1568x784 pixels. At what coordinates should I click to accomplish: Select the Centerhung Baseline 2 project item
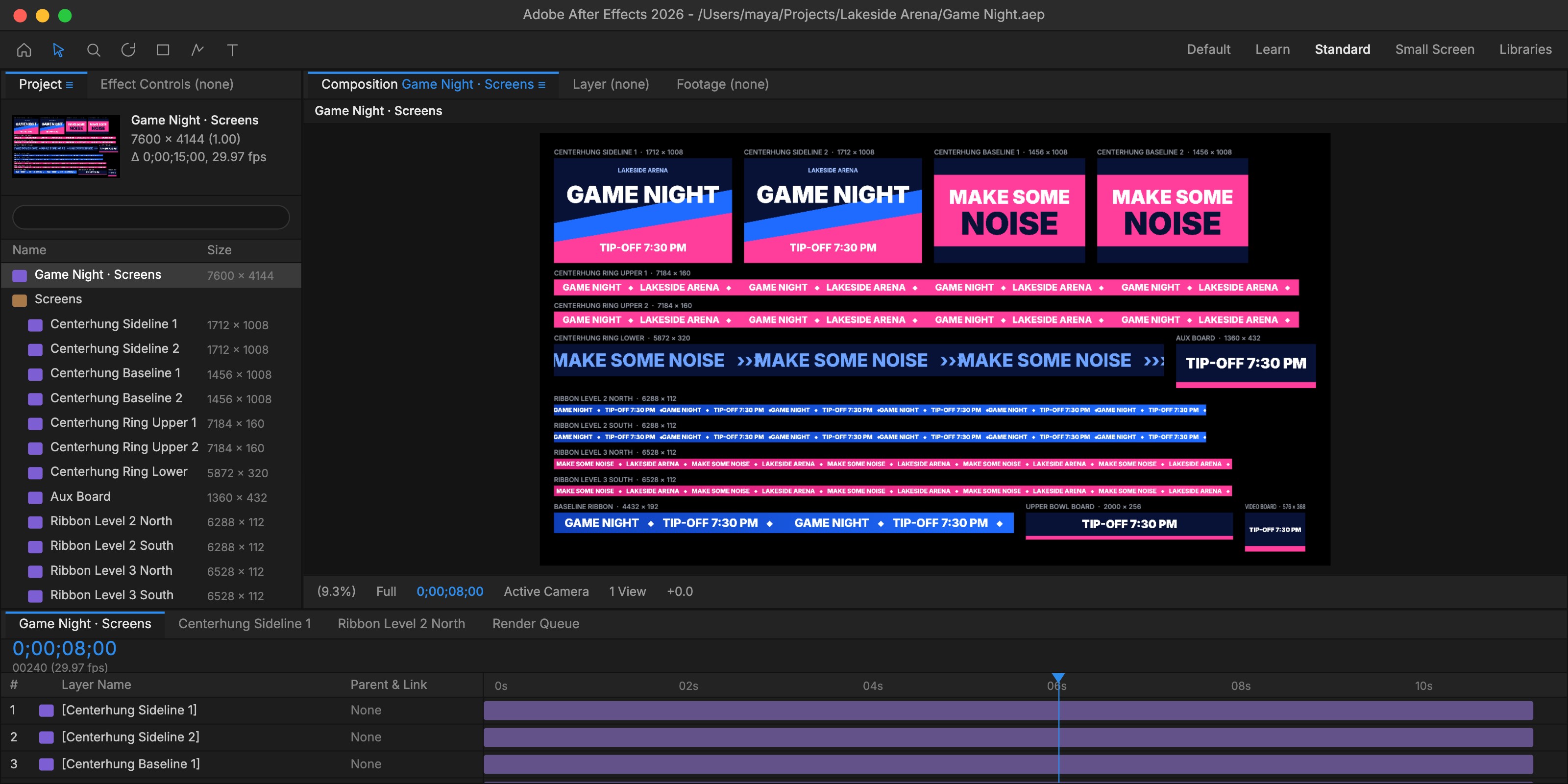point(151,399)
